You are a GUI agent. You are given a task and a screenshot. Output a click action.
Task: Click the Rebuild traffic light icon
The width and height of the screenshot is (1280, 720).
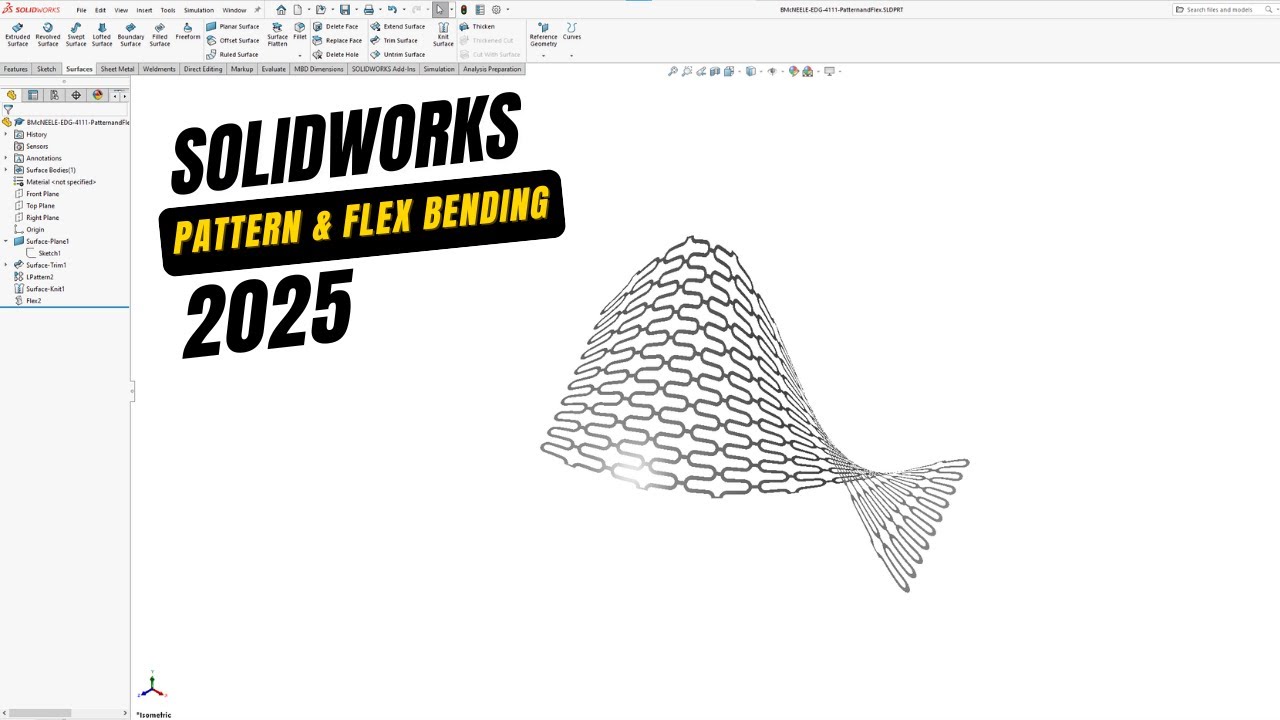tap(463, 10)
